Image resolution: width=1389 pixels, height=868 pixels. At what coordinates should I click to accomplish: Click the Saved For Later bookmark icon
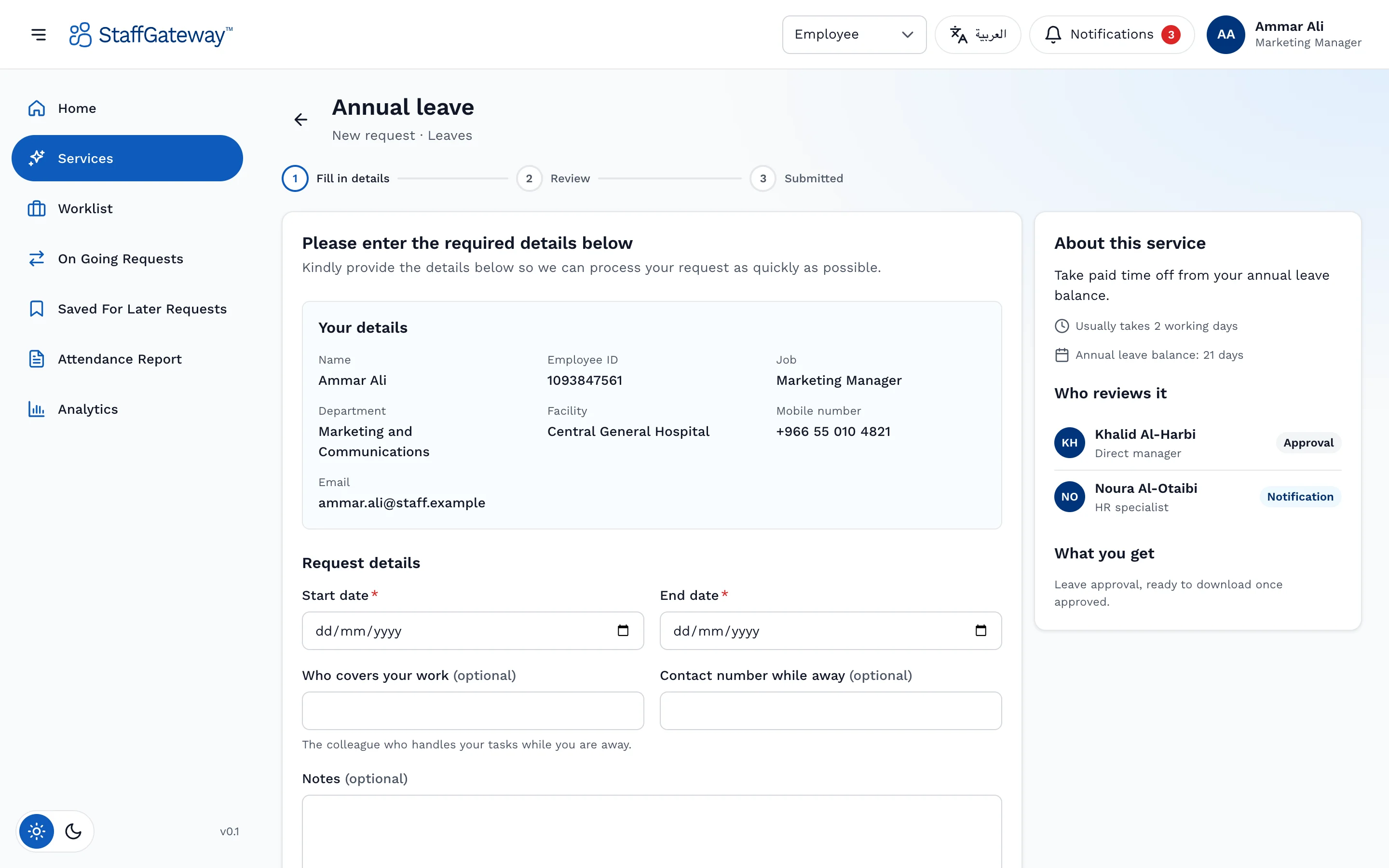[37, 309]
